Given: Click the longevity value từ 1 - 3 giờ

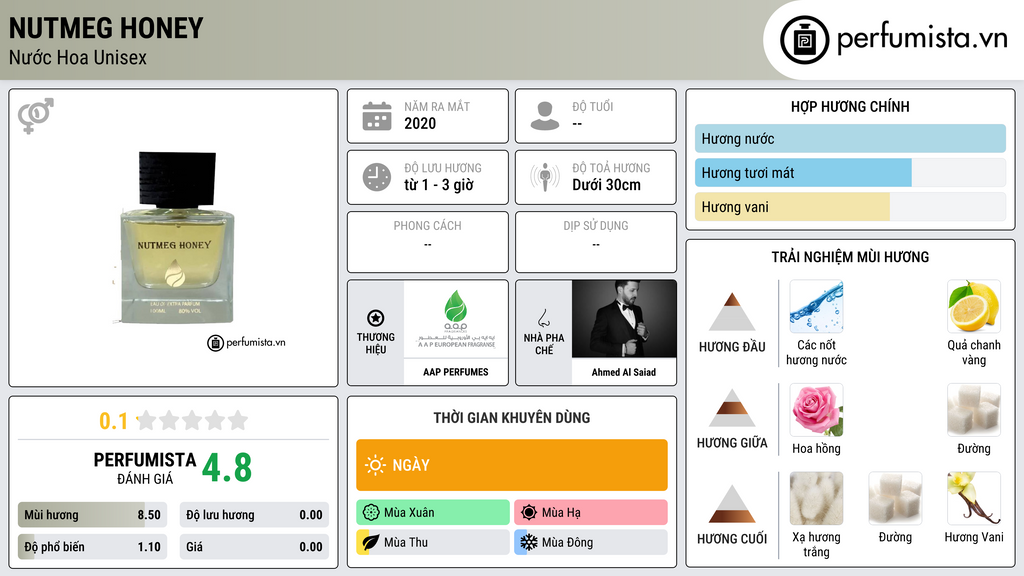Looking at the screenshot, I should 439,185.
